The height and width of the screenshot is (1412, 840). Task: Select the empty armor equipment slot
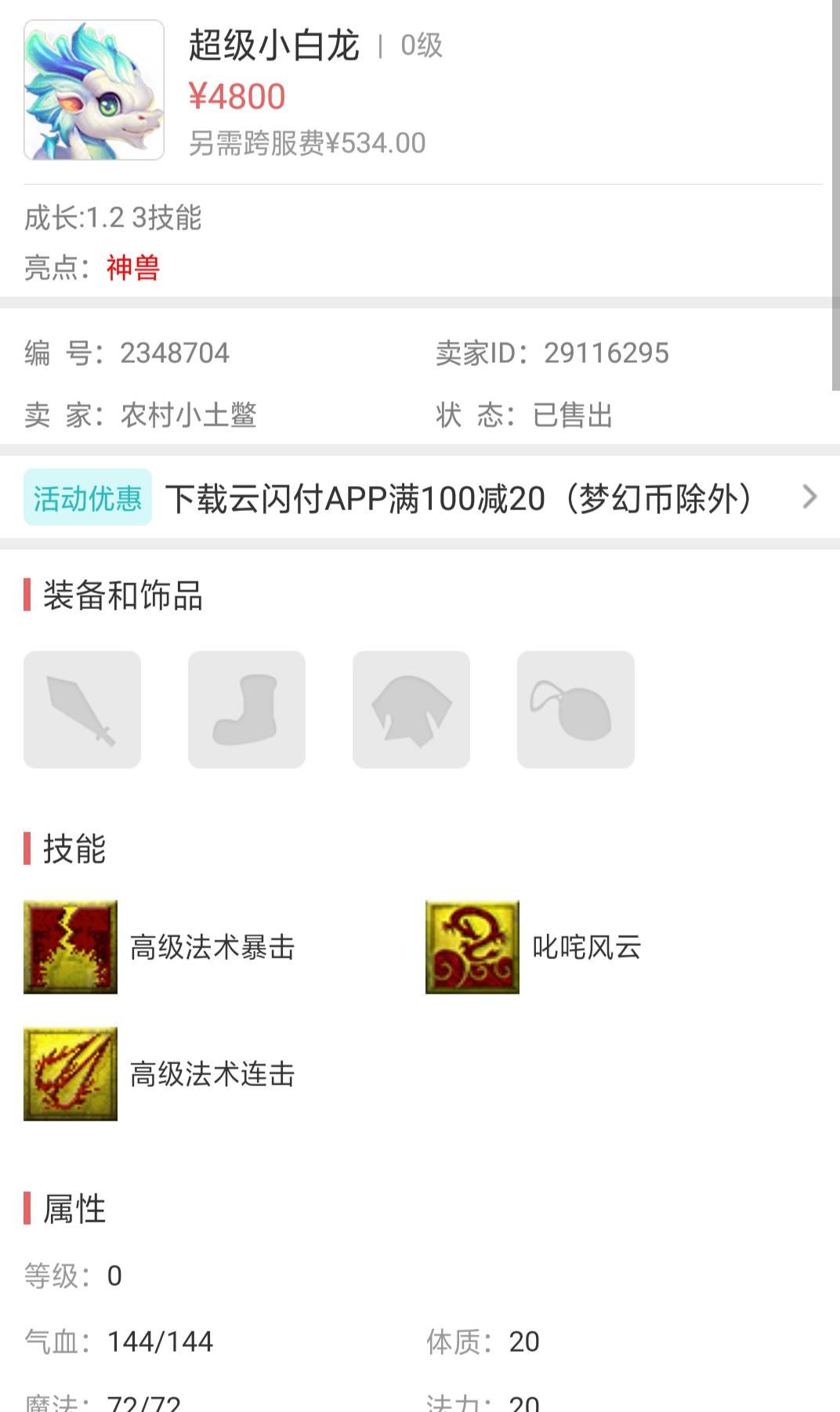tap(411, 709)
